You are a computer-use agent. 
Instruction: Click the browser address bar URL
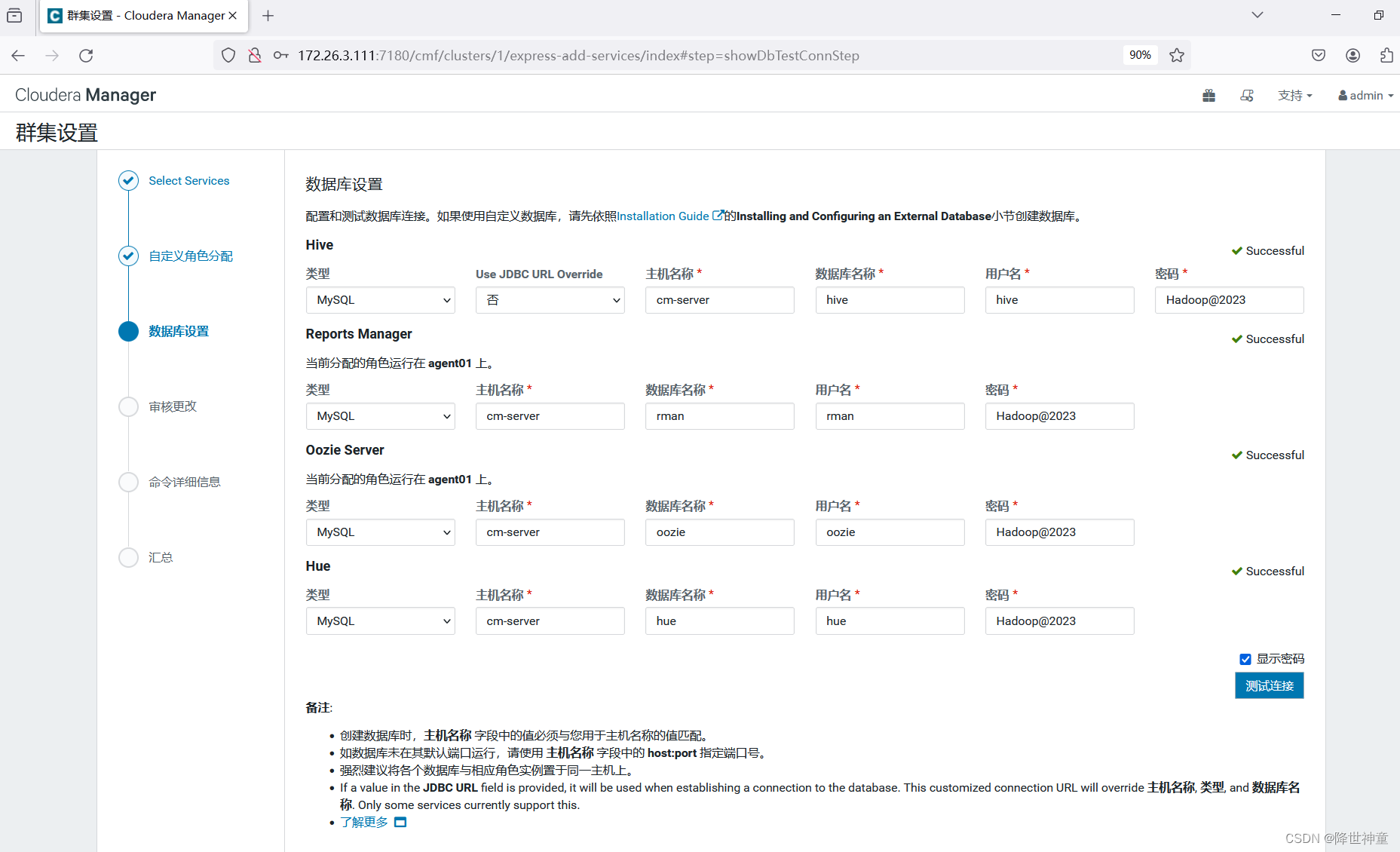coord(578,55)
